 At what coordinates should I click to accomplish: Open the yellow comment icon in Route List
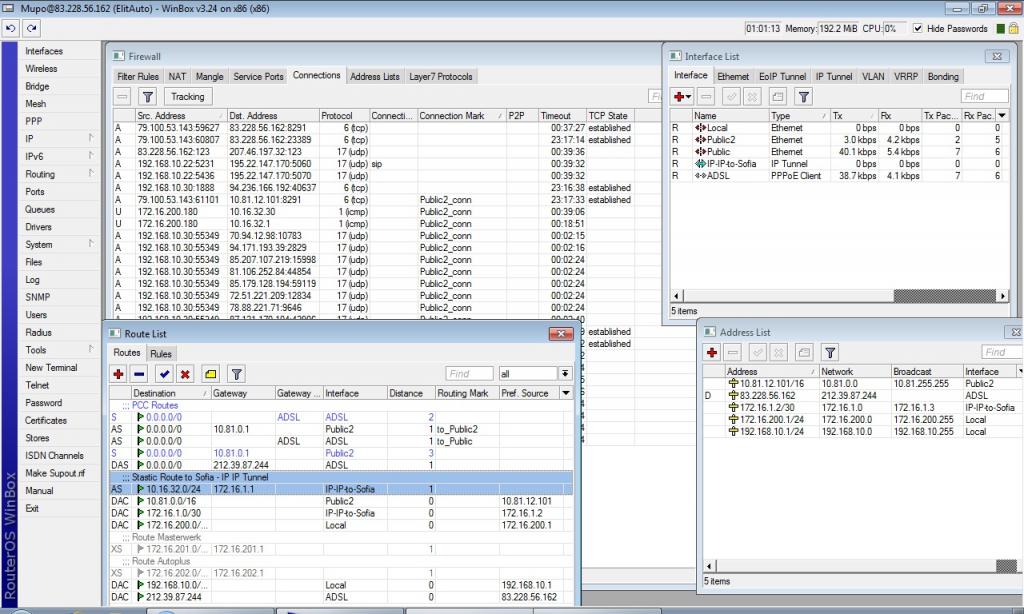[210, 374]
